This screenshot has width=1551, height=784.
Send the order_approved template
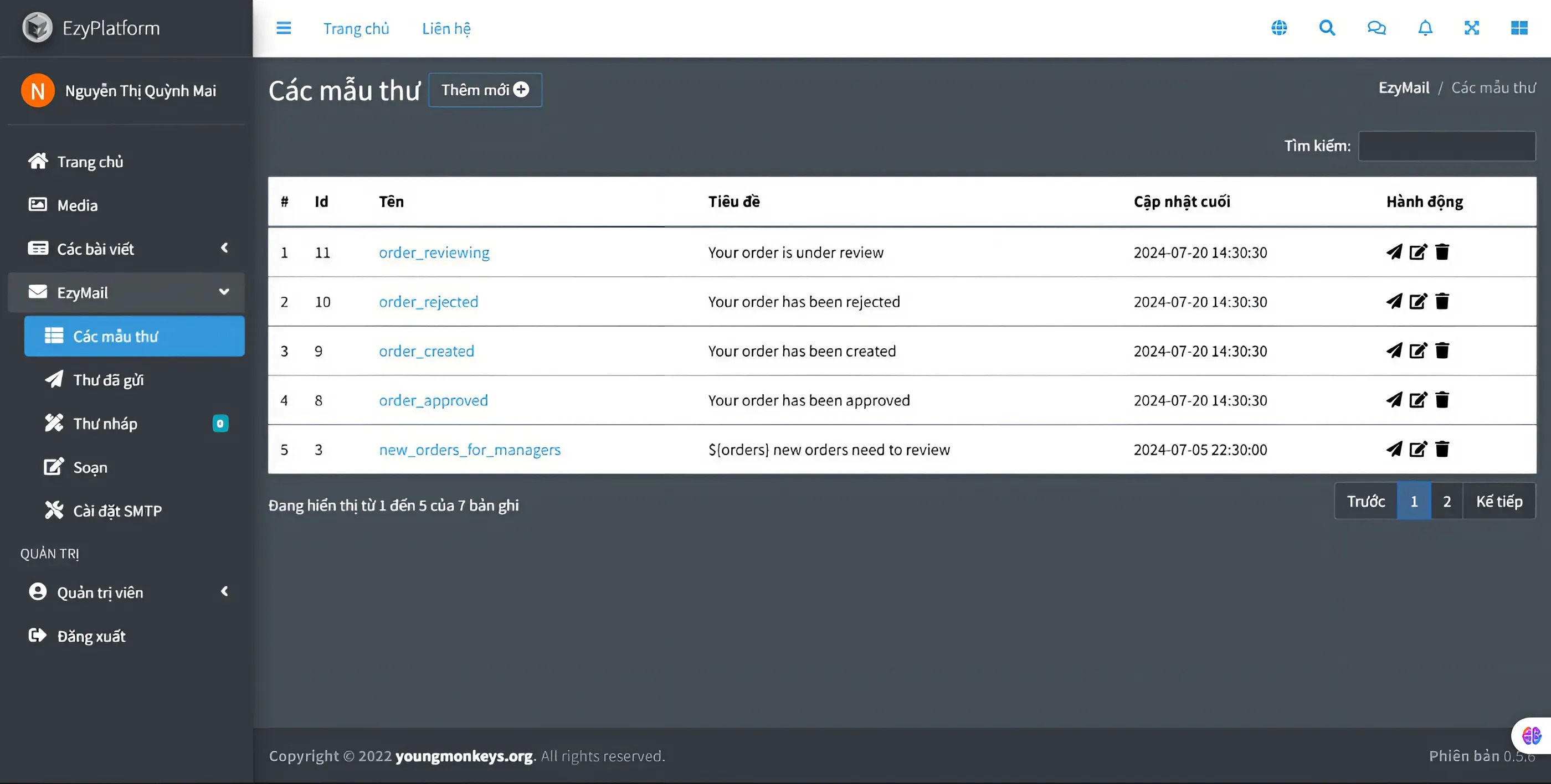(x=1394, y=400)
